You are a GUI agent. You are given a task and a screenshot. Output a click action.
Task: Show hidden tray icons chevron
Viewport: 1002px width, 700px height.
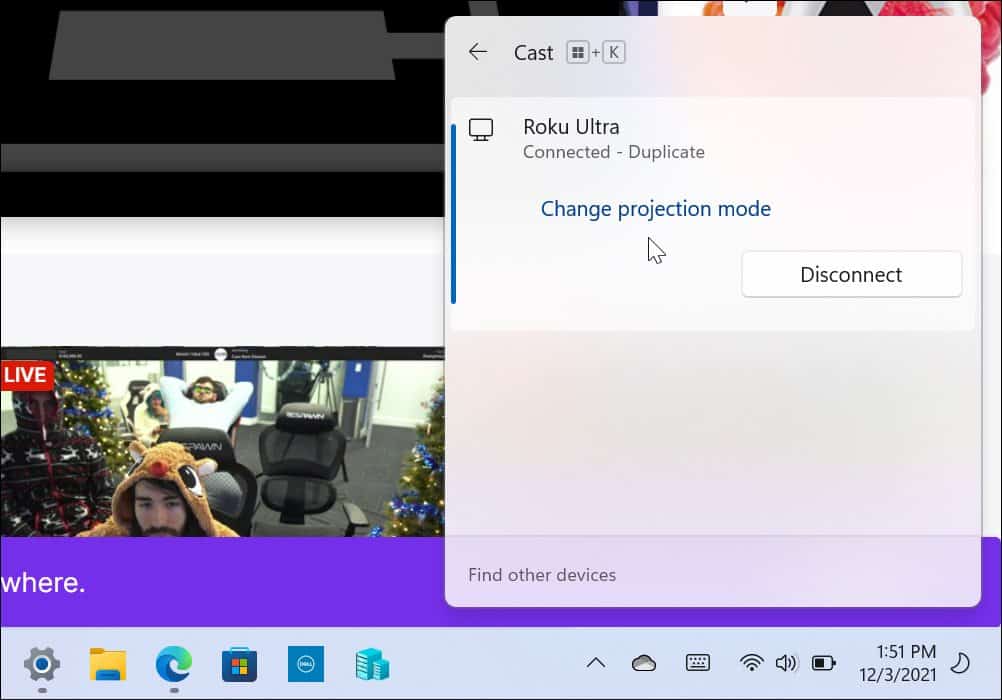pos(596,663)
